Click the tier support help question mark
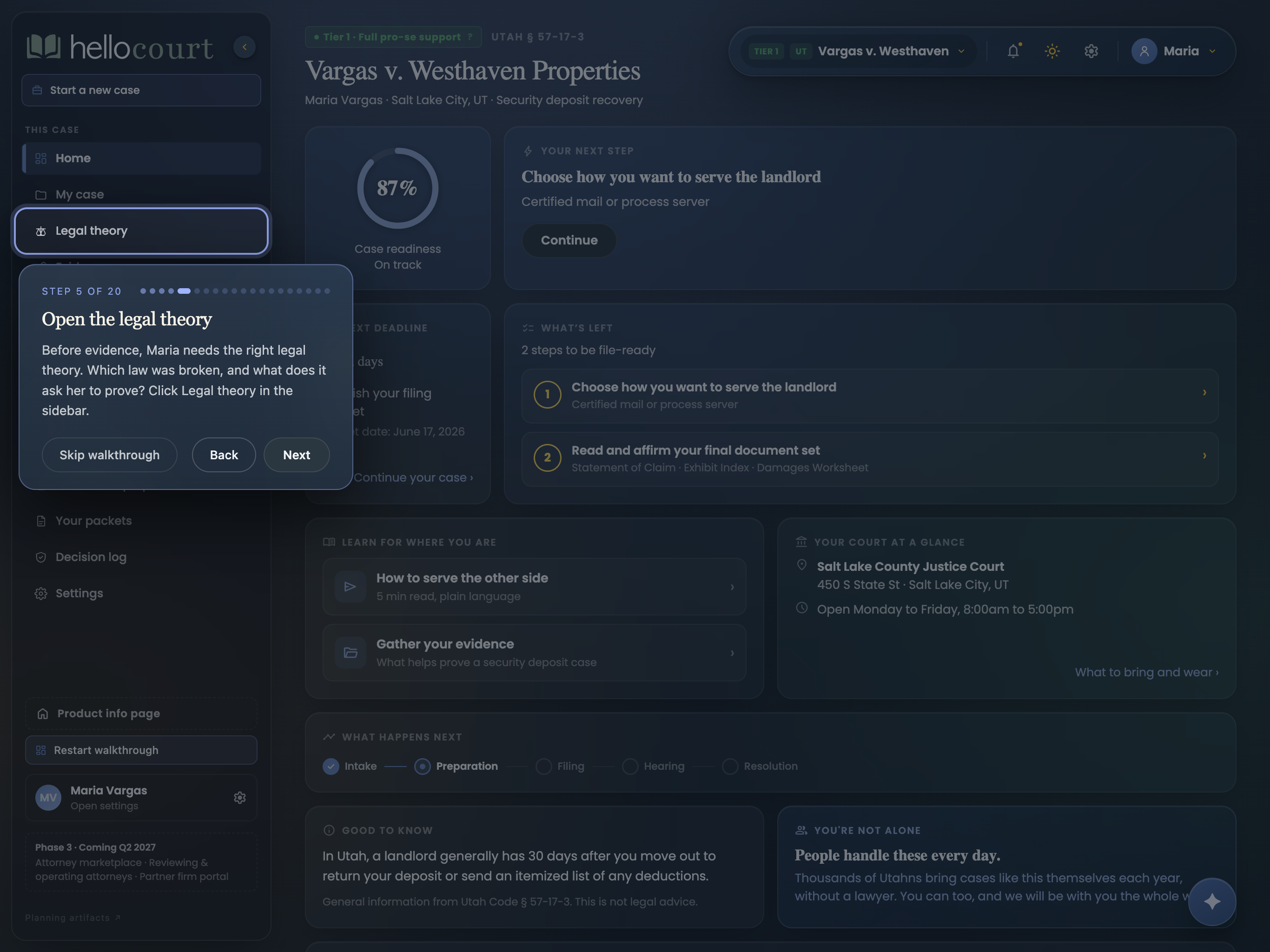The width and height of the screenshot is (1270, 952). click(470, 37)
